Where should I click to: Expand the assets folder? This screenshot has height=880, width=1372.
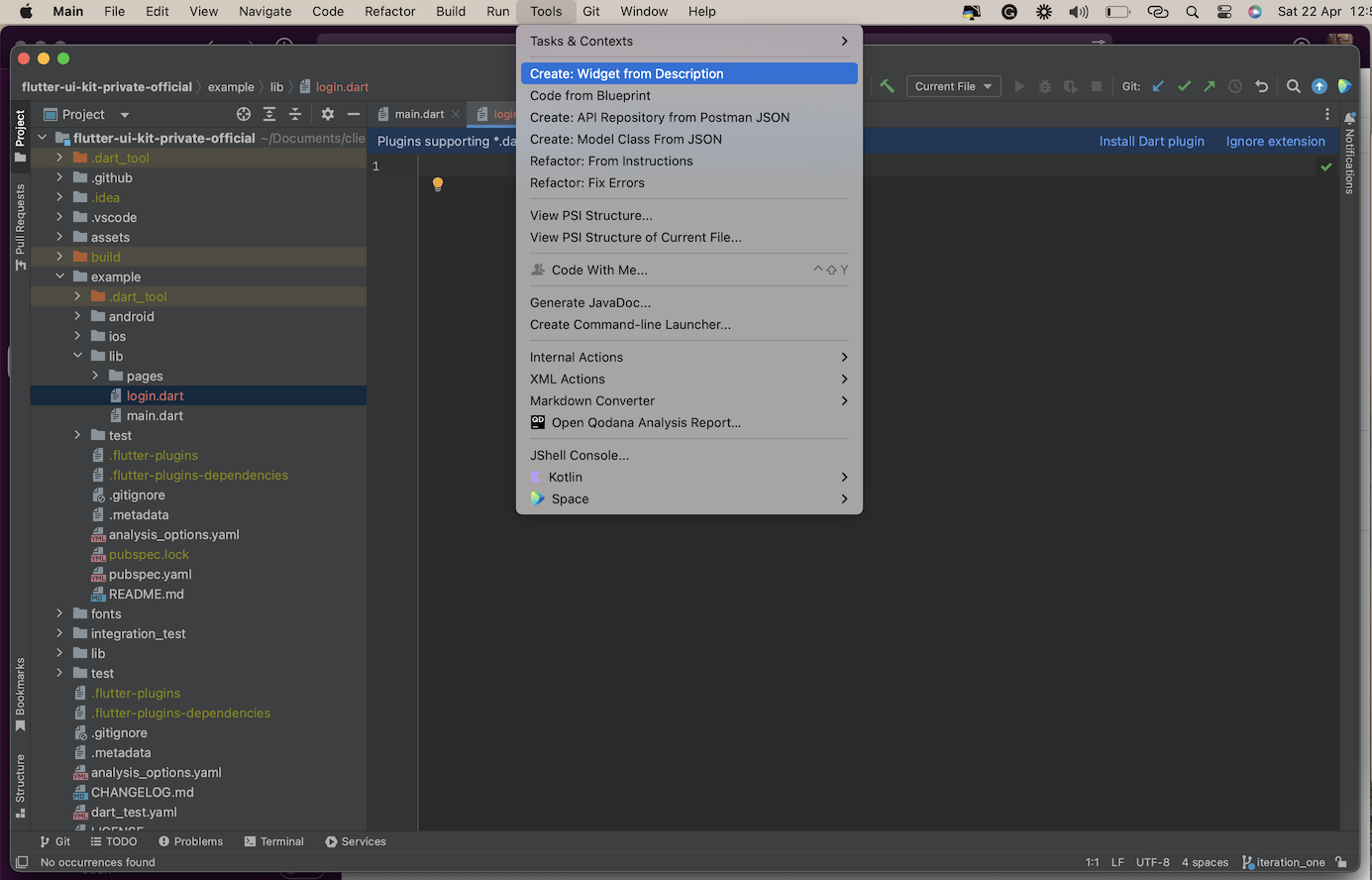pyautogui.click(x=60, y=237)
